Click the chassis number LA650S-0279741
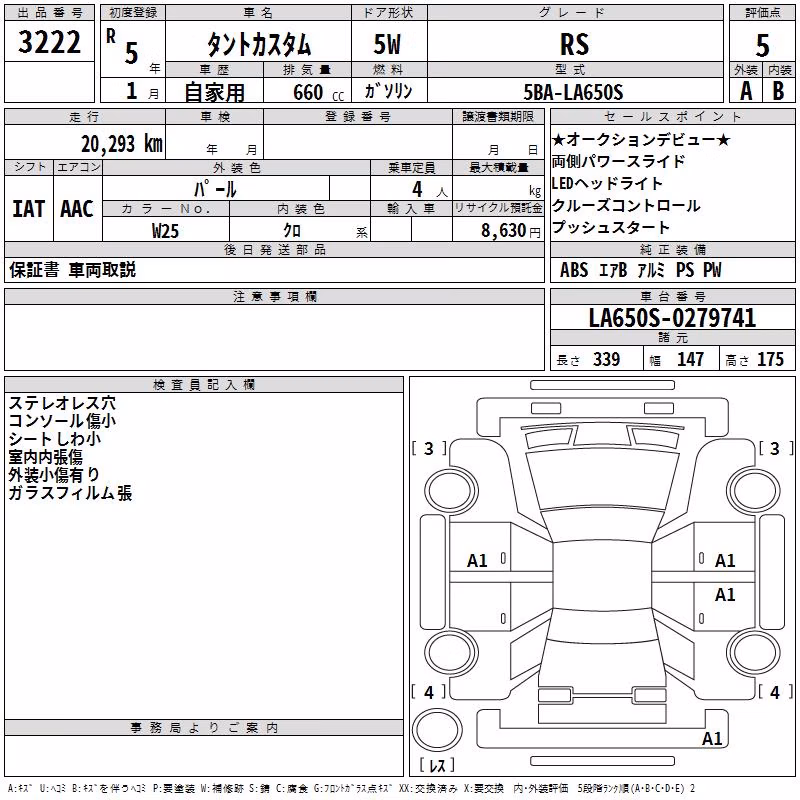 pyautogui.click(x=672, y=318)
